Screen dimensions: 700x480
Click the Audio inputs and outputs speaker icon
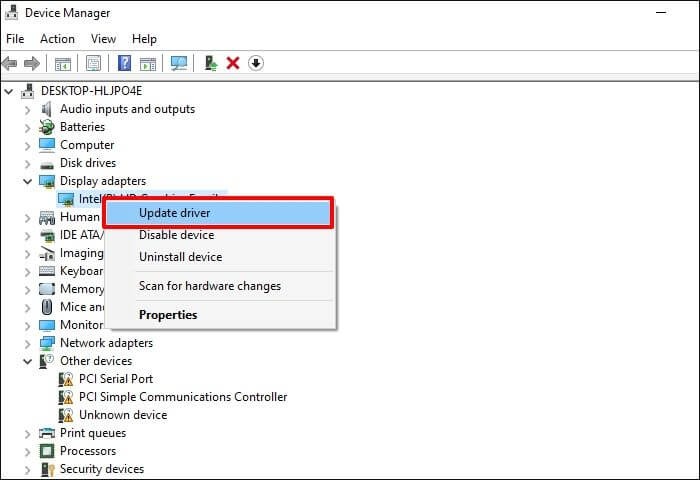(x=46, y=109)
